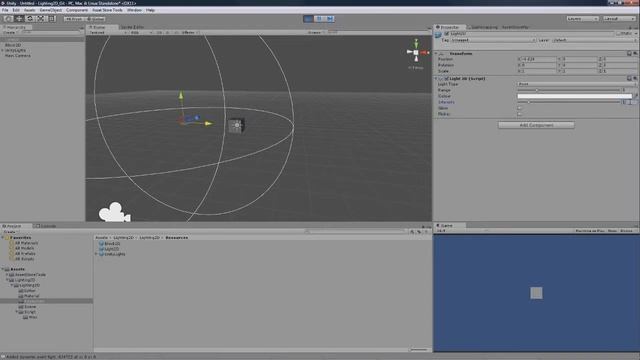This screenshot has height=360, width=640.
Task: Select the Hand tool in toolbar
Action: 8,19
